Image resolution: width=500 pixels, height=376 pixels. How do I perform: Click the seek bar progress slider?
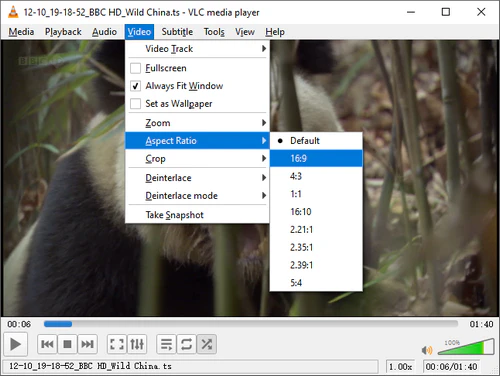pyautogui.click(x=251, y=324)
